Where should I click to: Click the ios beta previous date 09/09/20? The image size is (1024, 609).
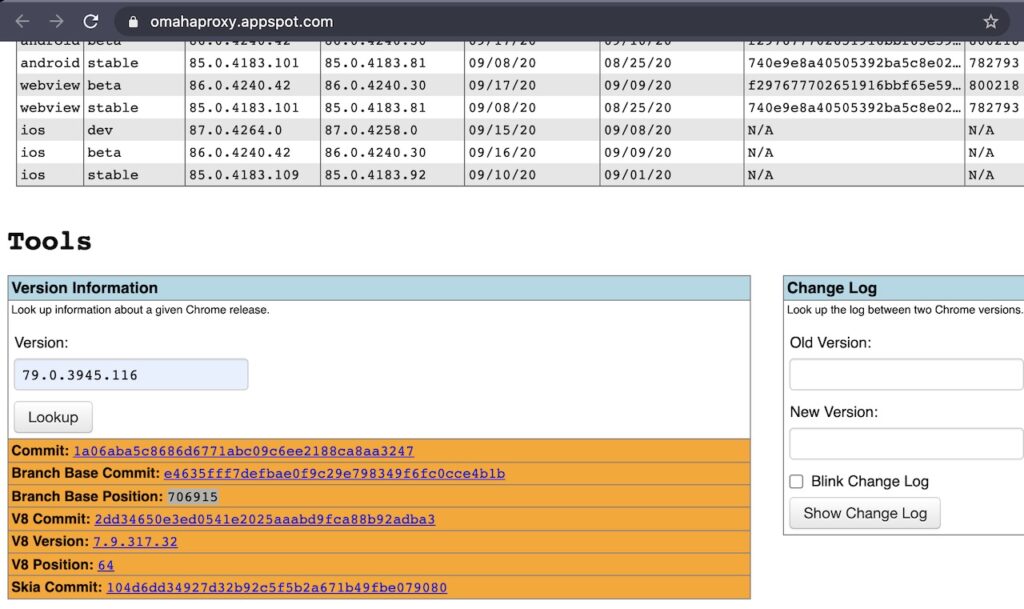point(637,152)
